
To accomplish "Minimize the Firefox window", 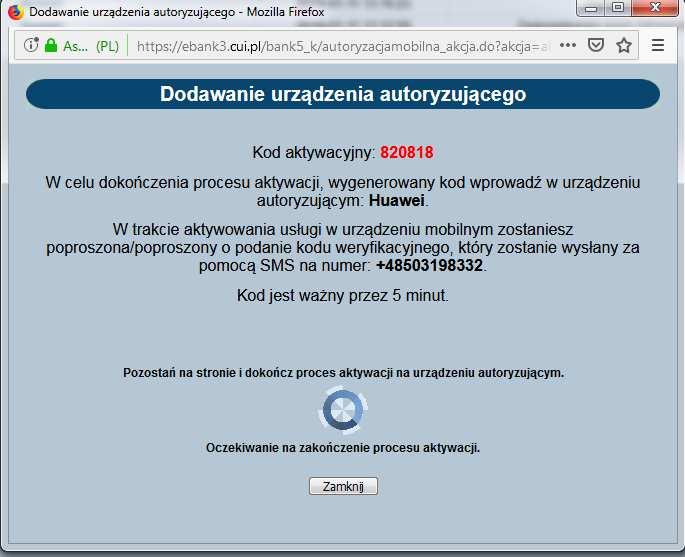I will 591,8.
